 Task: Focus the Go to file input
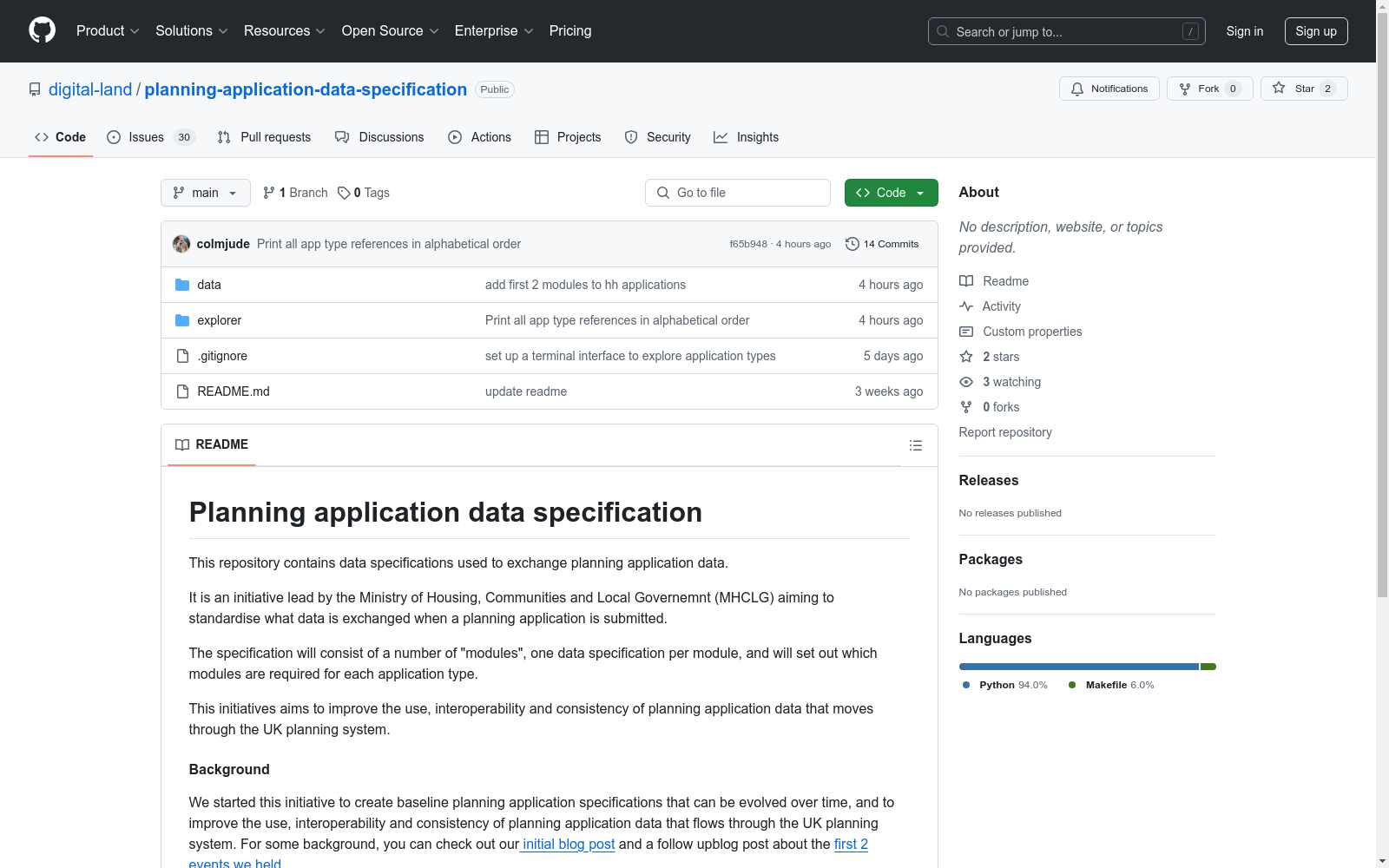click(x=738, y=193)
